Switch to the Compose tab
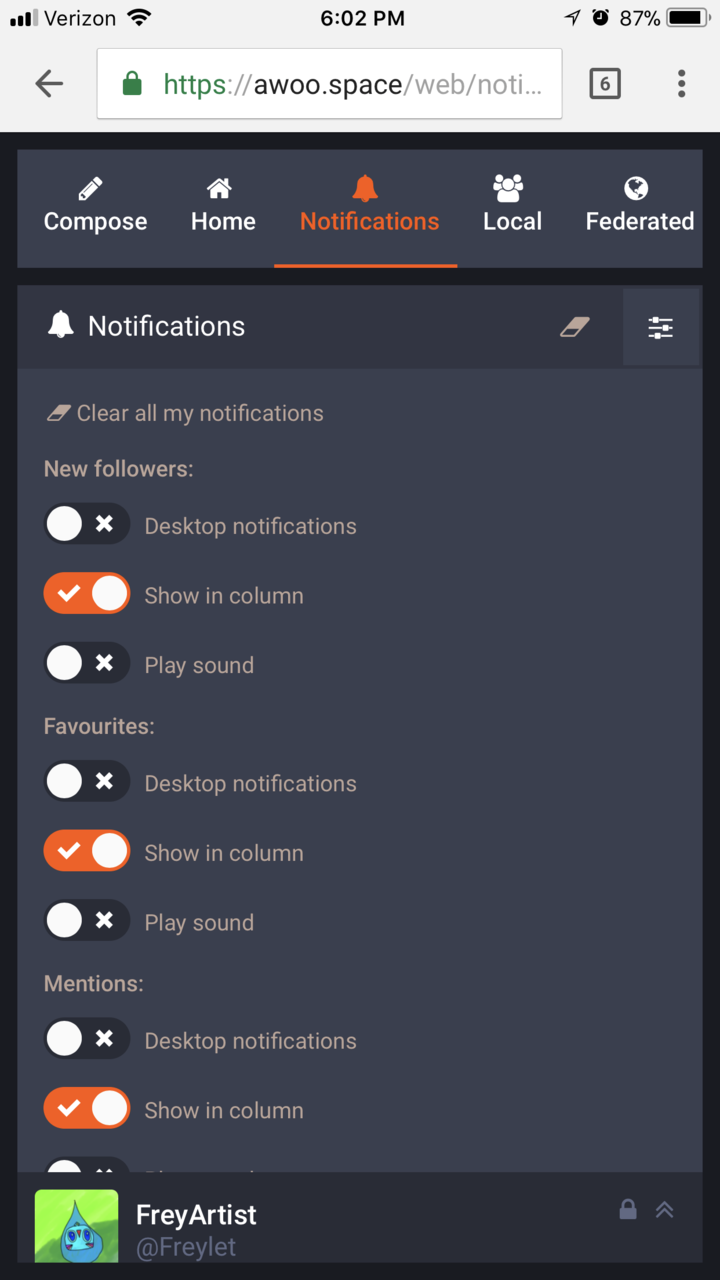Viewport: 720px width, 1280px height. 95,207
